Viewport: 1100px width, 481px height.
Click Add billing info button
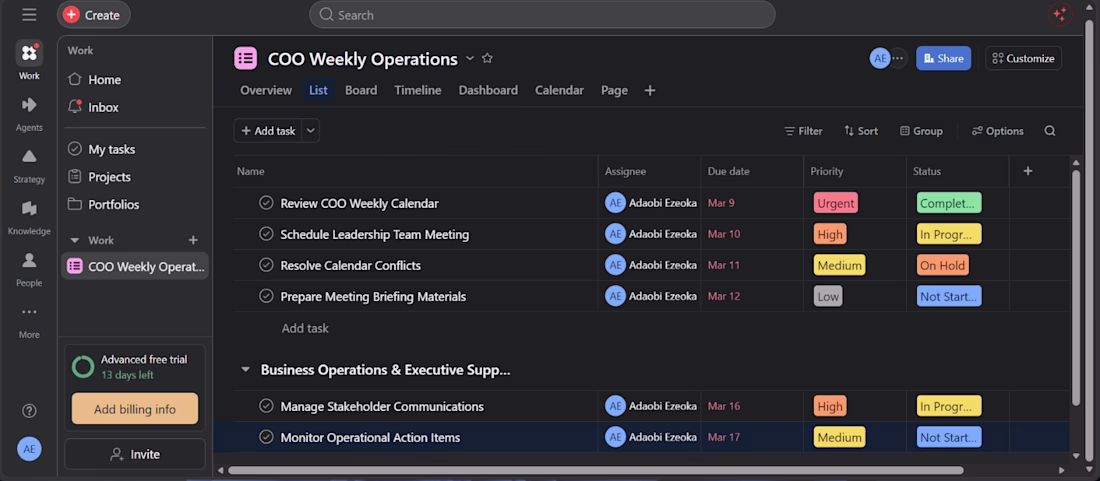click(x=135, y=409)
